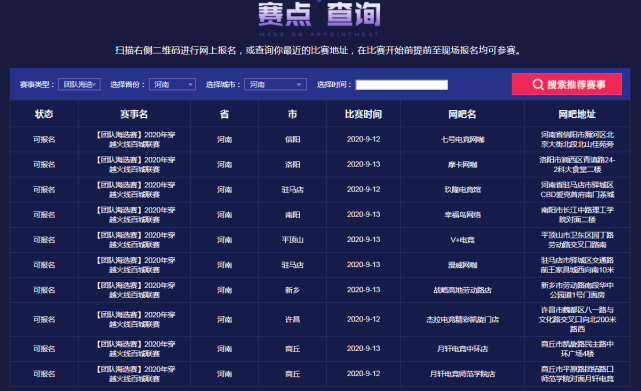
Task: Click the event name in the 新乡 row
Action: click(134, 290)
